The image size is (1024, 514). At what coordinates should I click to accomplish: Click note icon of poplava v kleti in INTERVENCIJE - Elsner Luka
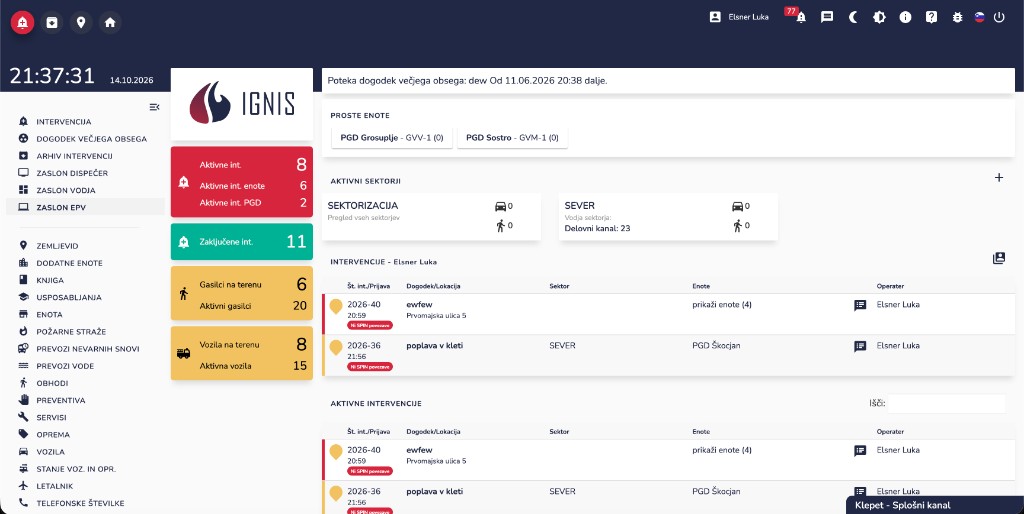pos(860,346)
